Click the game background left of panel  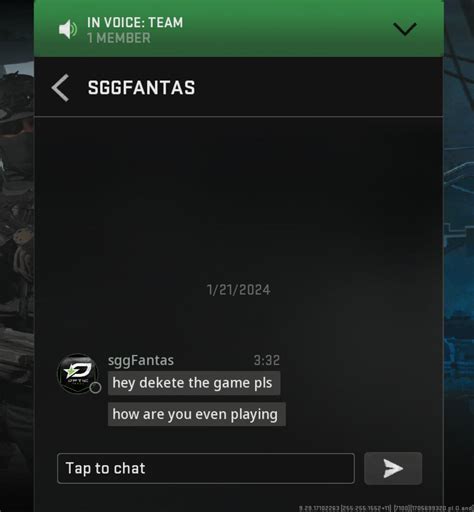[17, 256]
